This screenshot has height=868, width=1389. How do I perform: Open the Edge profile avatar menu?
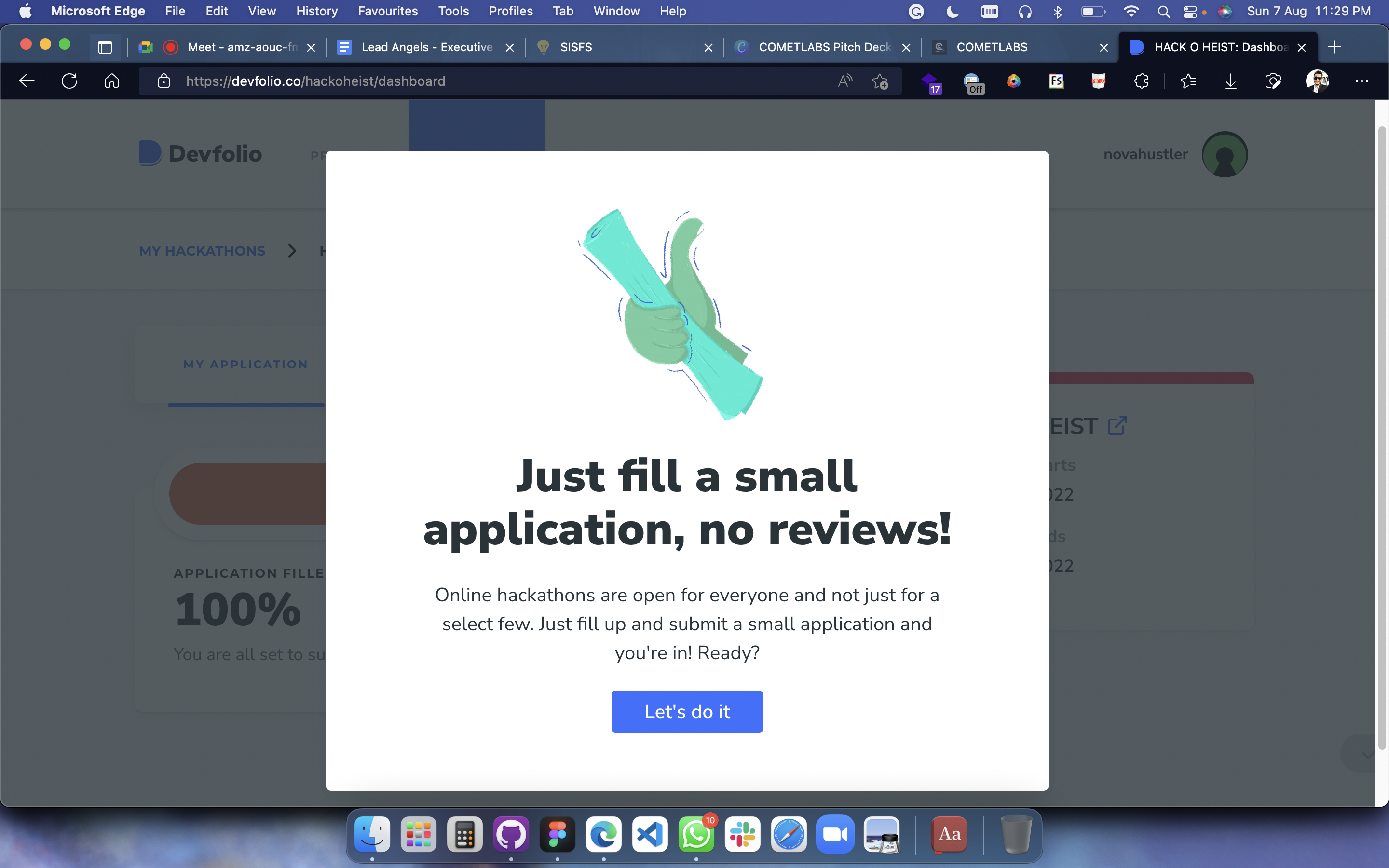[x=1317, y=81]
